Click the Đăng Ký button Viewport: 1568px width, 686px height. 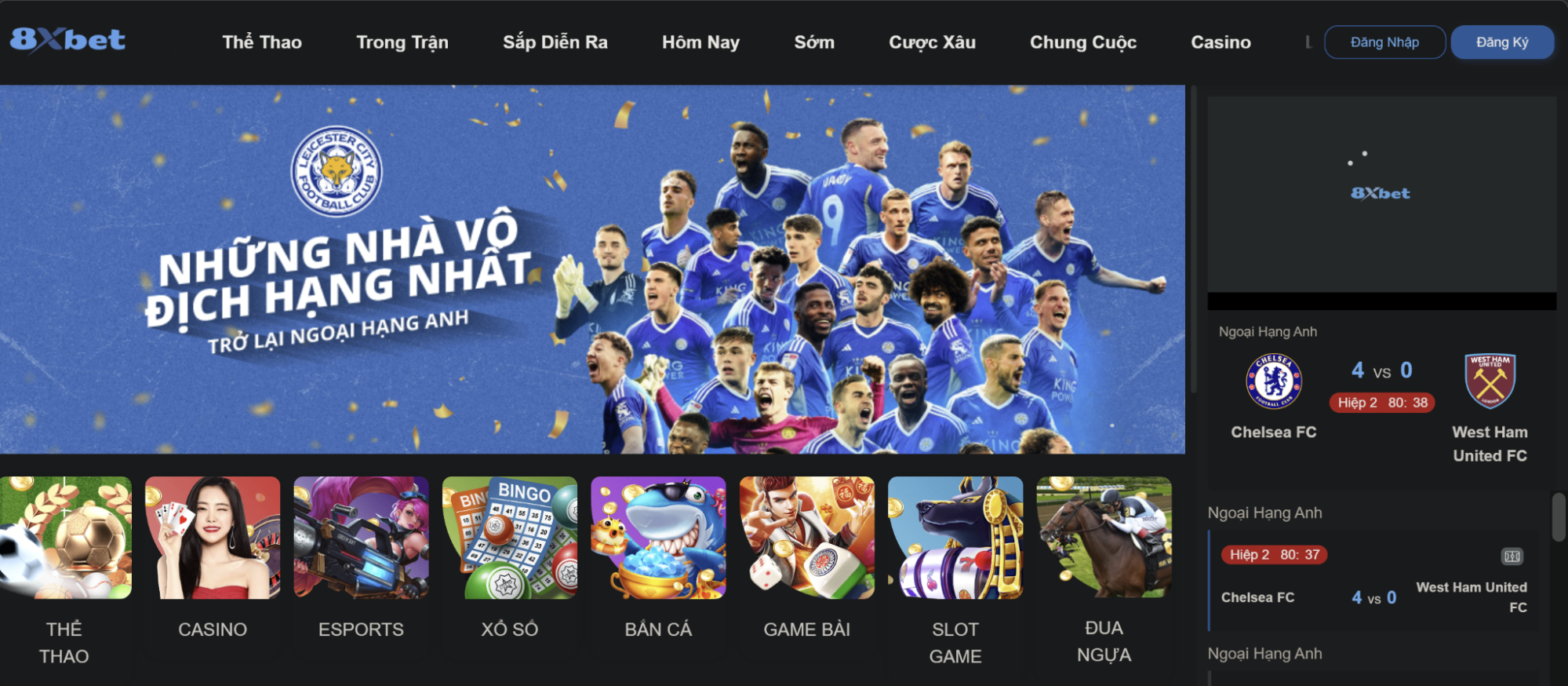pos(1502,42)
